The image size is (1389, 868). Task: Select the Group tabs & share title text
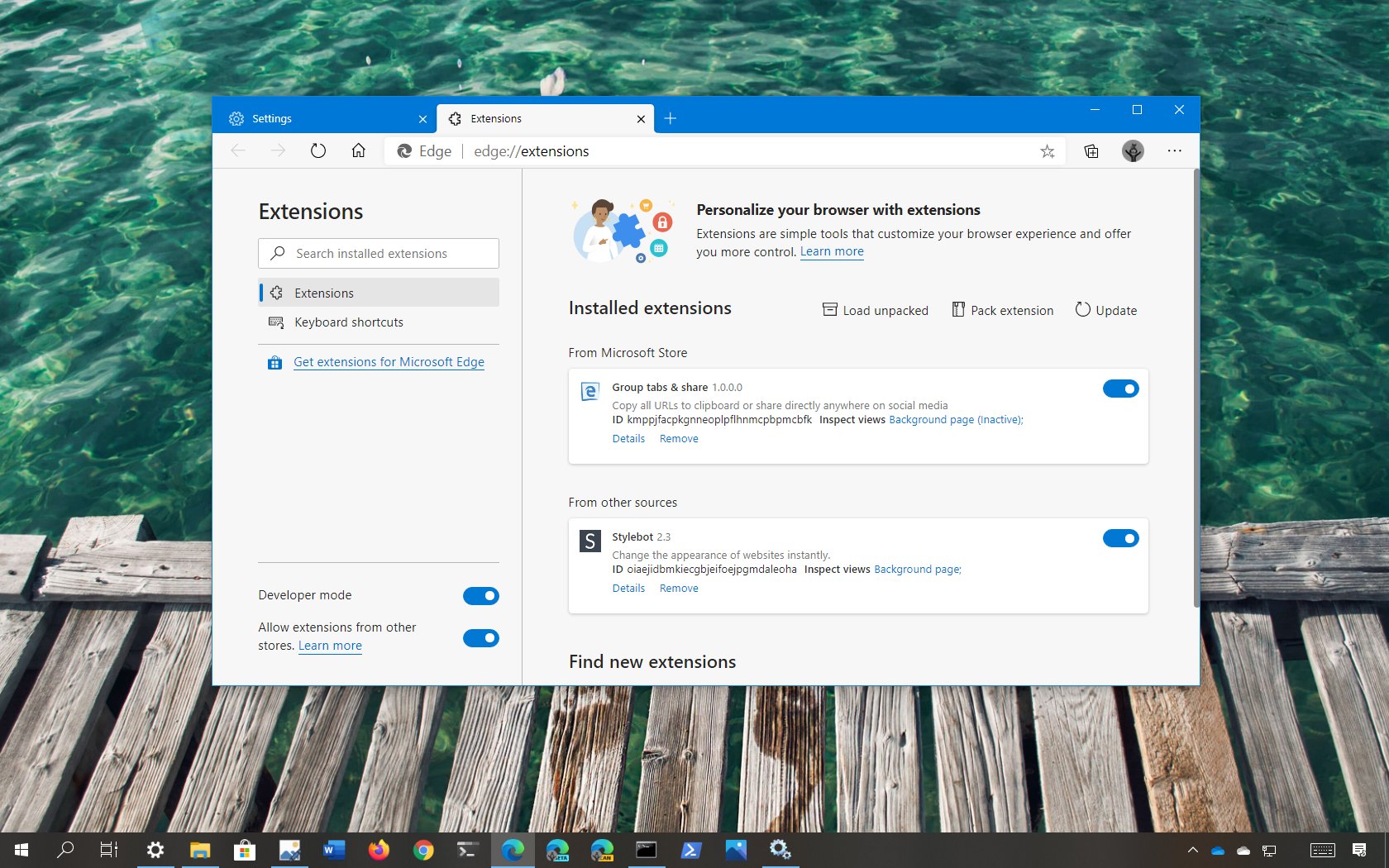(660, 387)
